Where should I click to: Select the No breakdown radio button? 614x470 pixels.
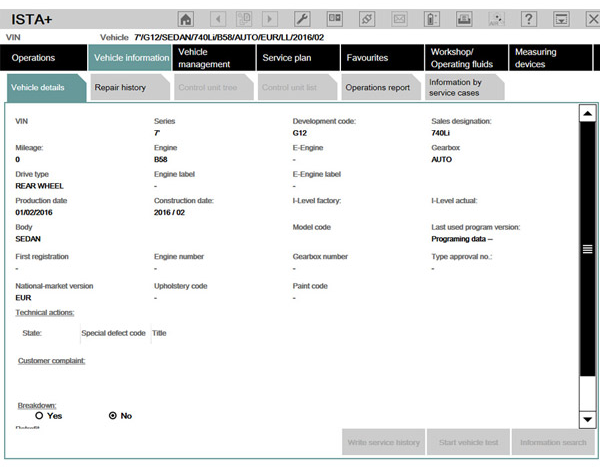113,416
